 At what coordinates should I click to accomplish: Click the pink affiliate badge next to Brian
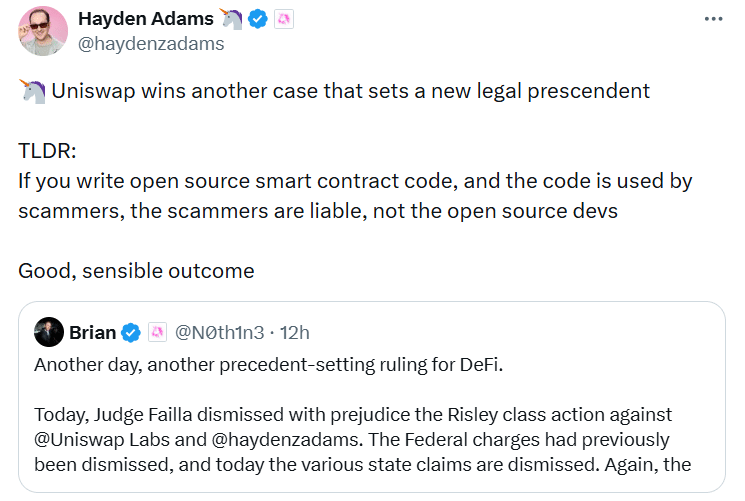(158, 332)
